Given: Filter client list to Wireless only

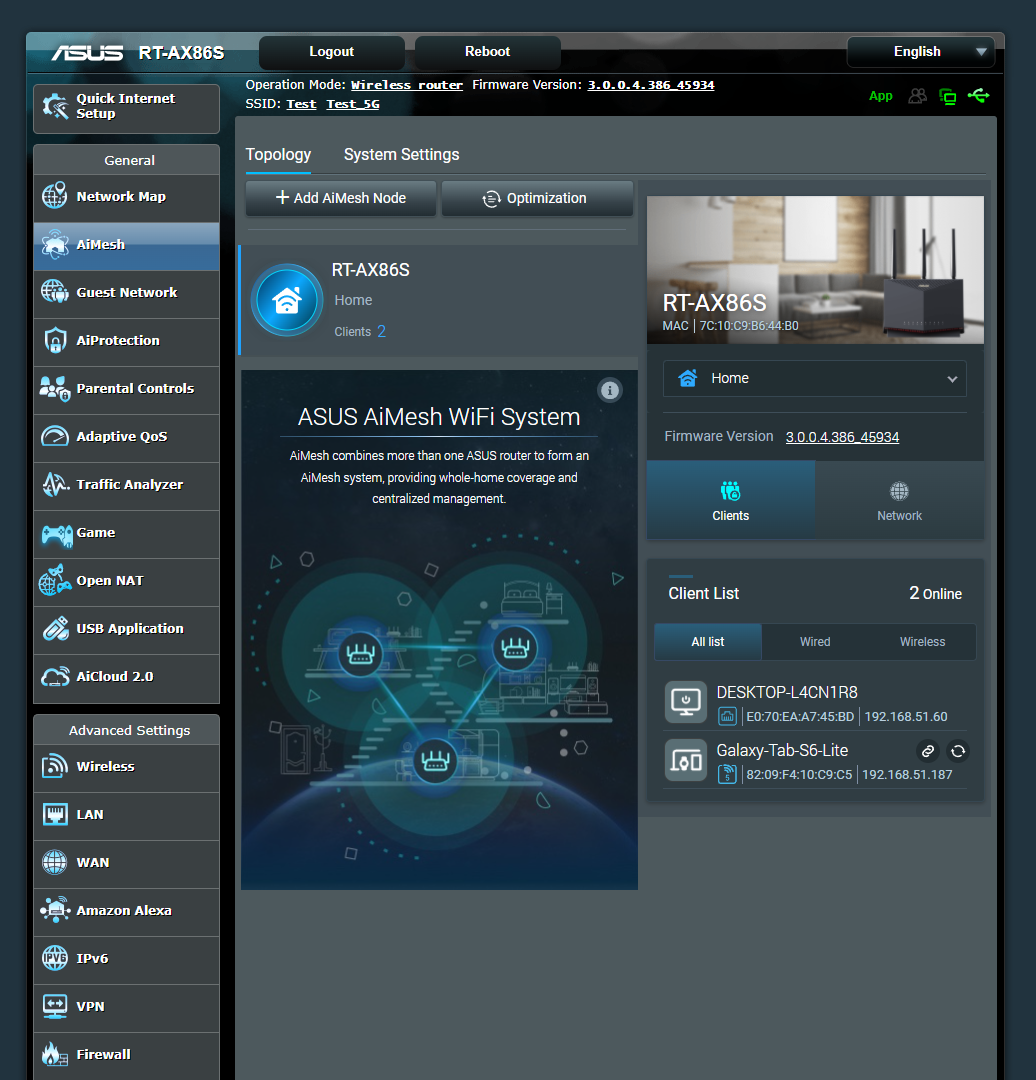Looking at the screenshot, I should tap(921, 641).
